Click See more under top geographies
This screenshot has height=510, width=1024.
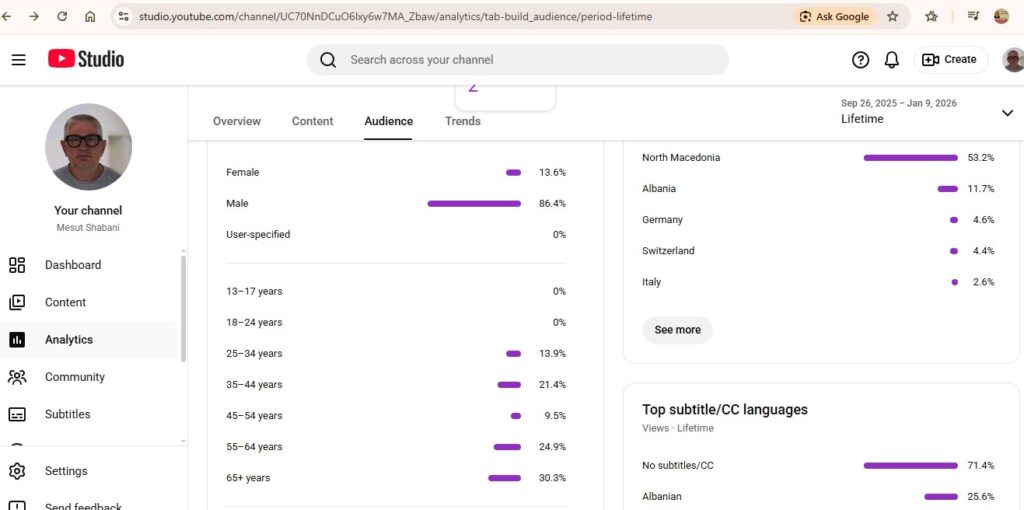677,330
